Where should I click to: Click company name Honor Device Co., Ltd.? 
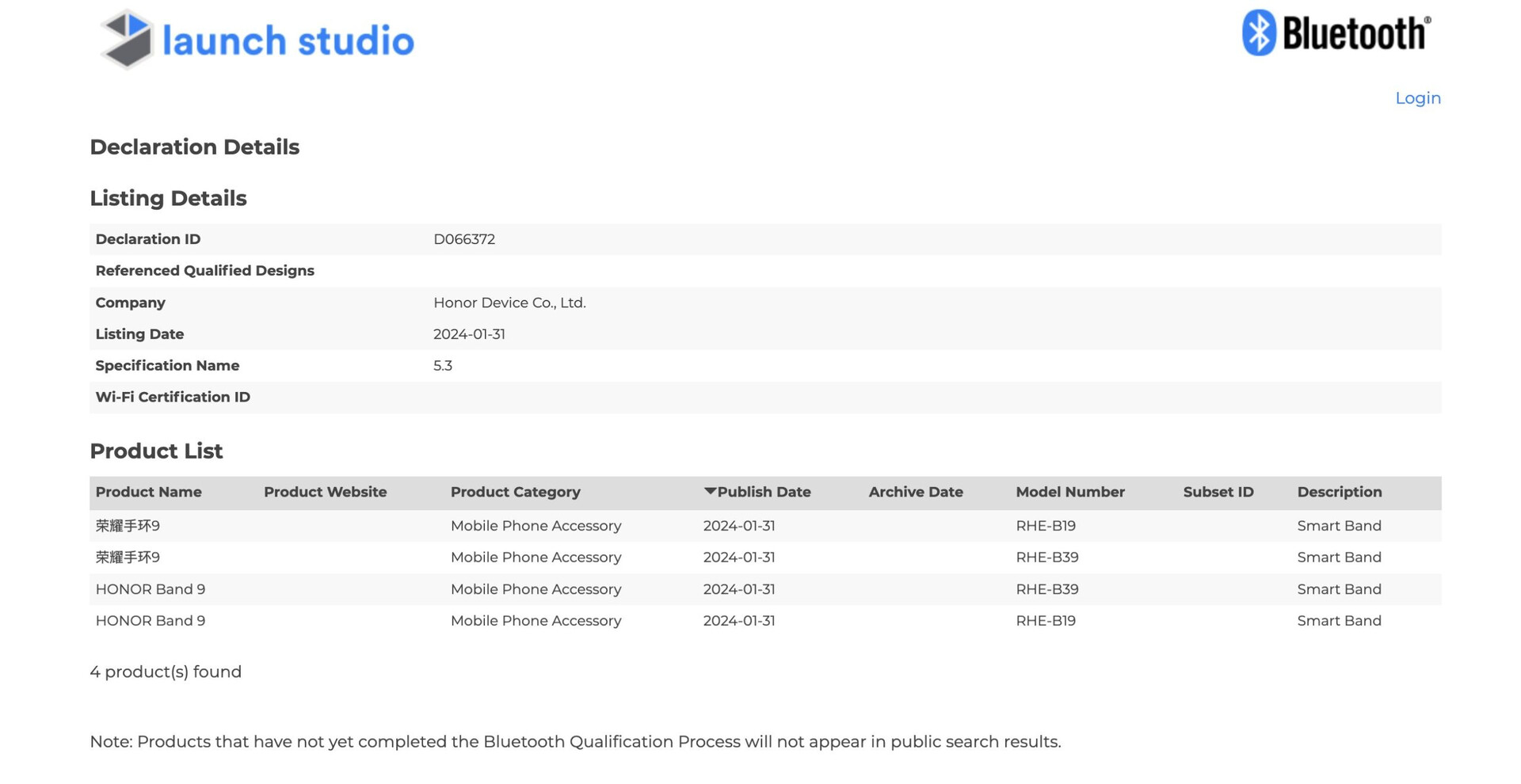[509, 303]
